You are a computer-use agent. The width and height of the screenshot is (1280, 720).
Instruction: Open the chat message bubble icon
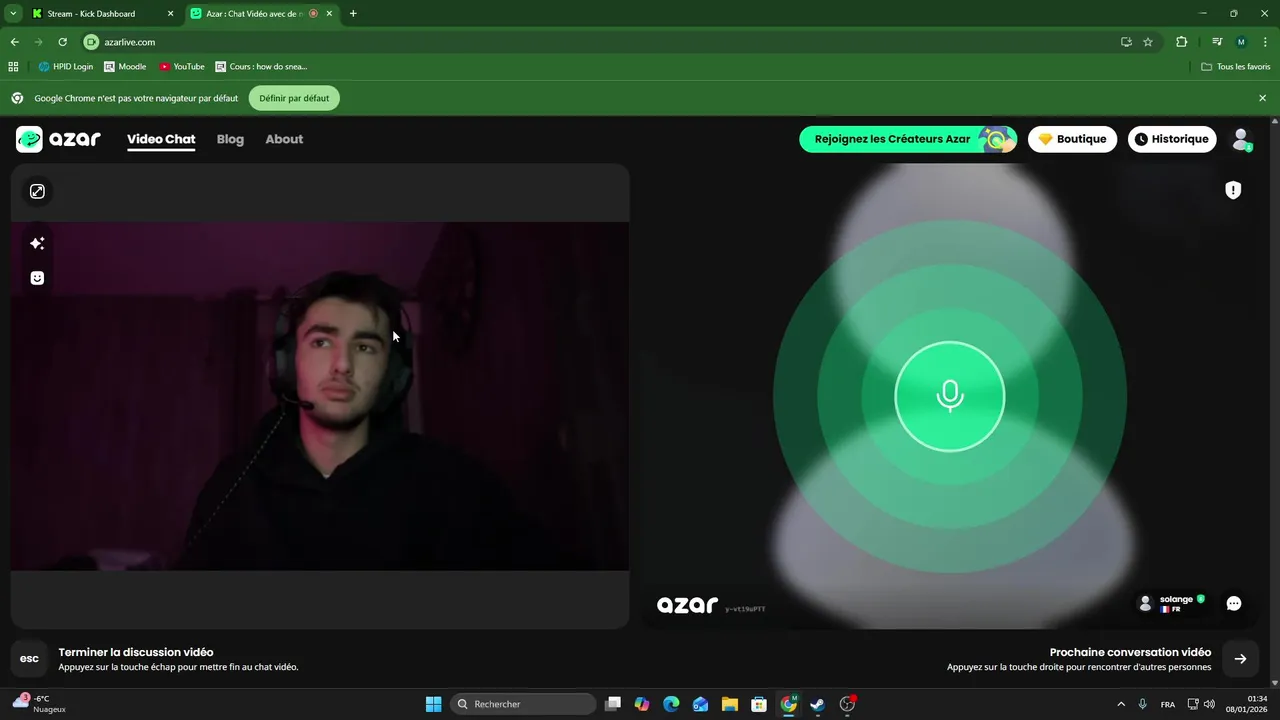coord(1234,603)
